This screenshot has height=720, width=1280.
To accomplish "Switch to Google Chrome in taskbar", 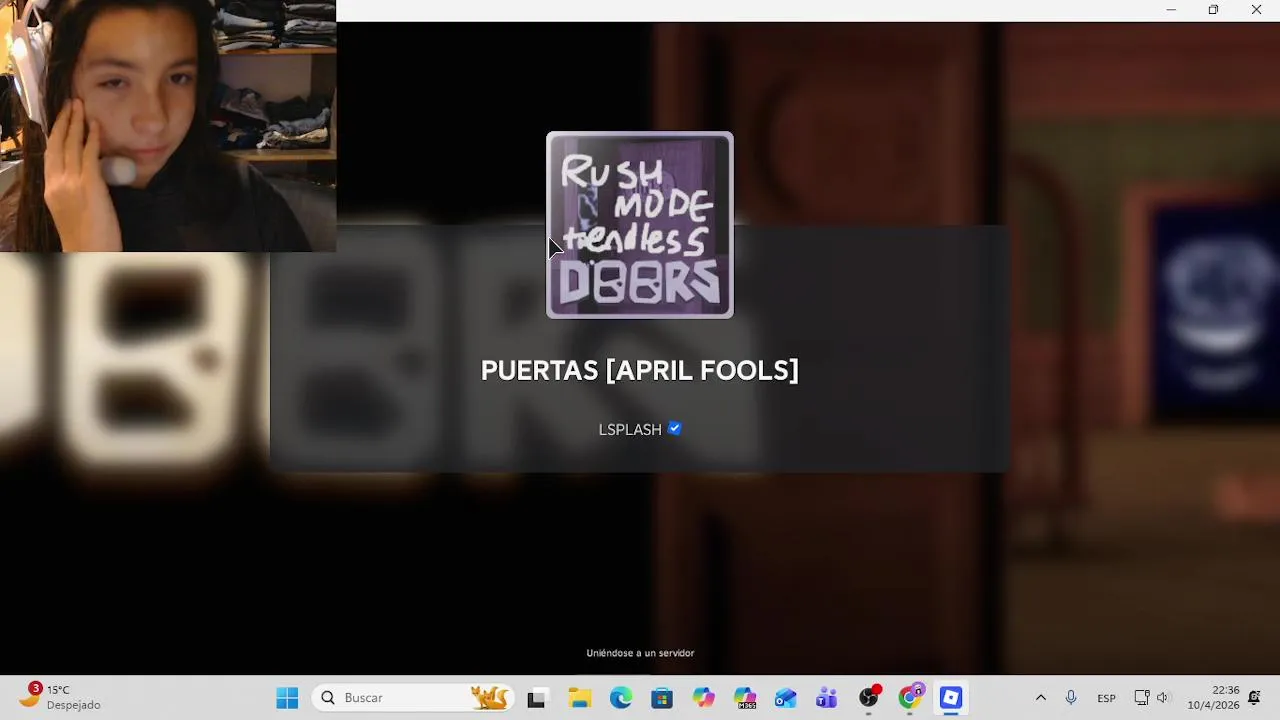I will coord(910,698).
